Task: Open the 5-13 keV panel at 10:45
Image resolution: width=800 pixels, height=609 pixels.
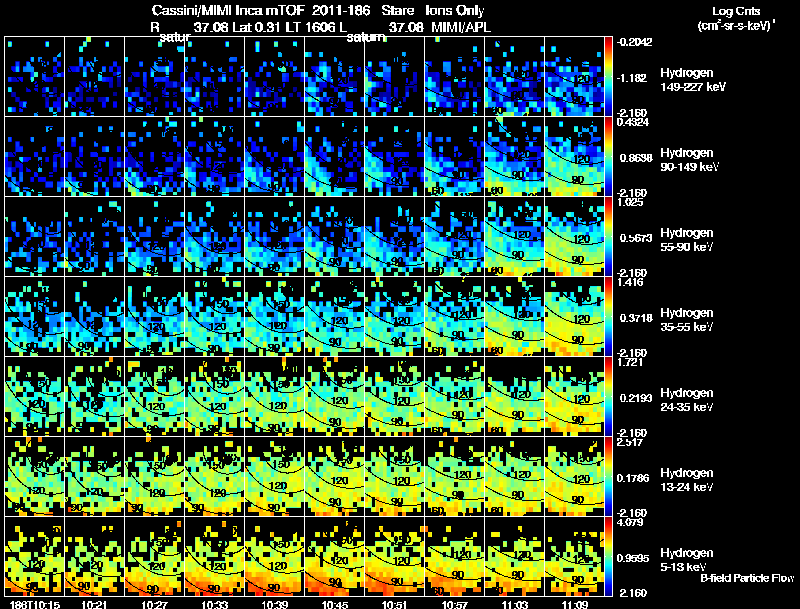Action: coord(335,556)
